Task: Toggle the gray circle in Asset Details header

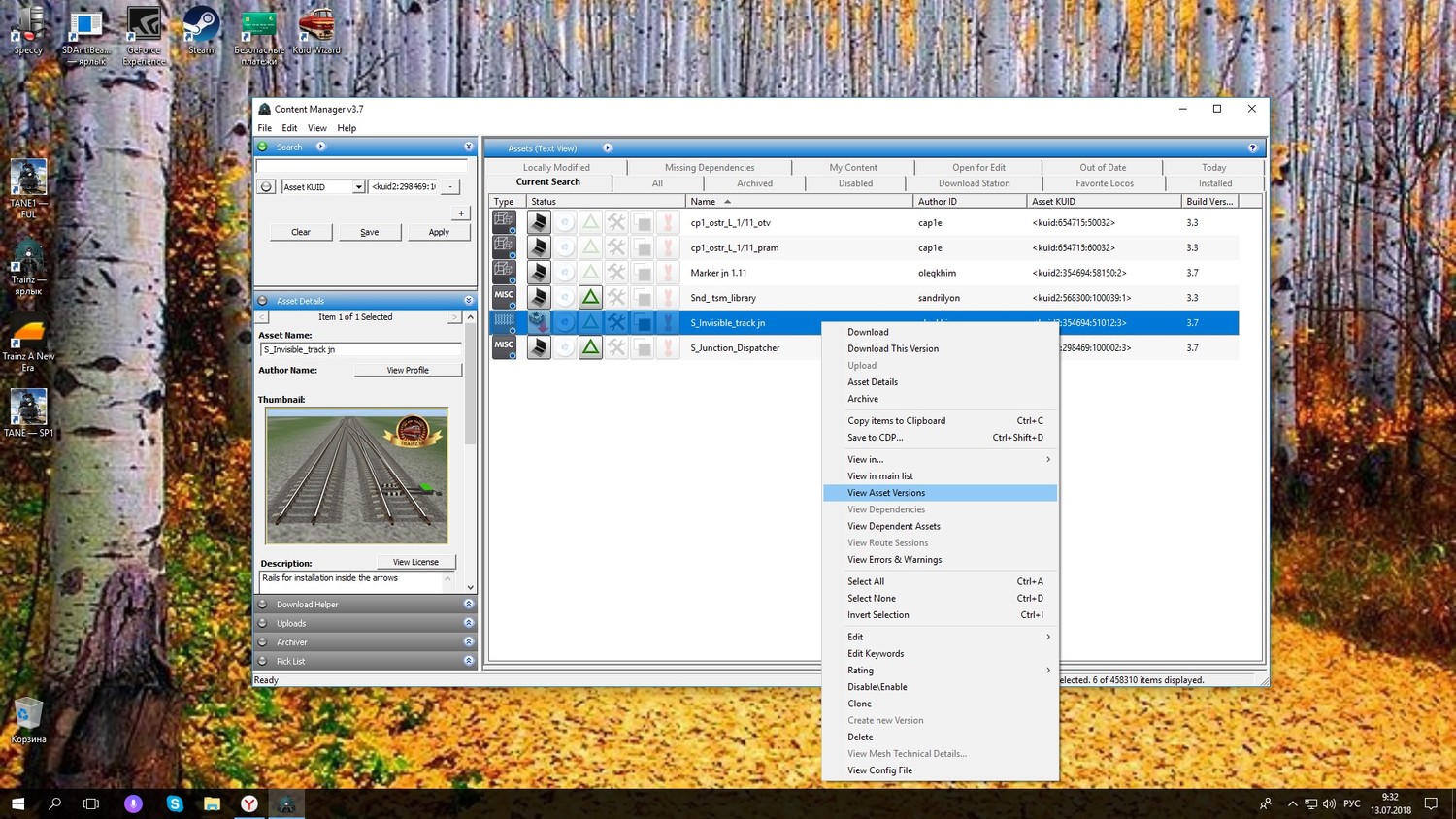Action: pyautogui.click(x=263, y=301)
